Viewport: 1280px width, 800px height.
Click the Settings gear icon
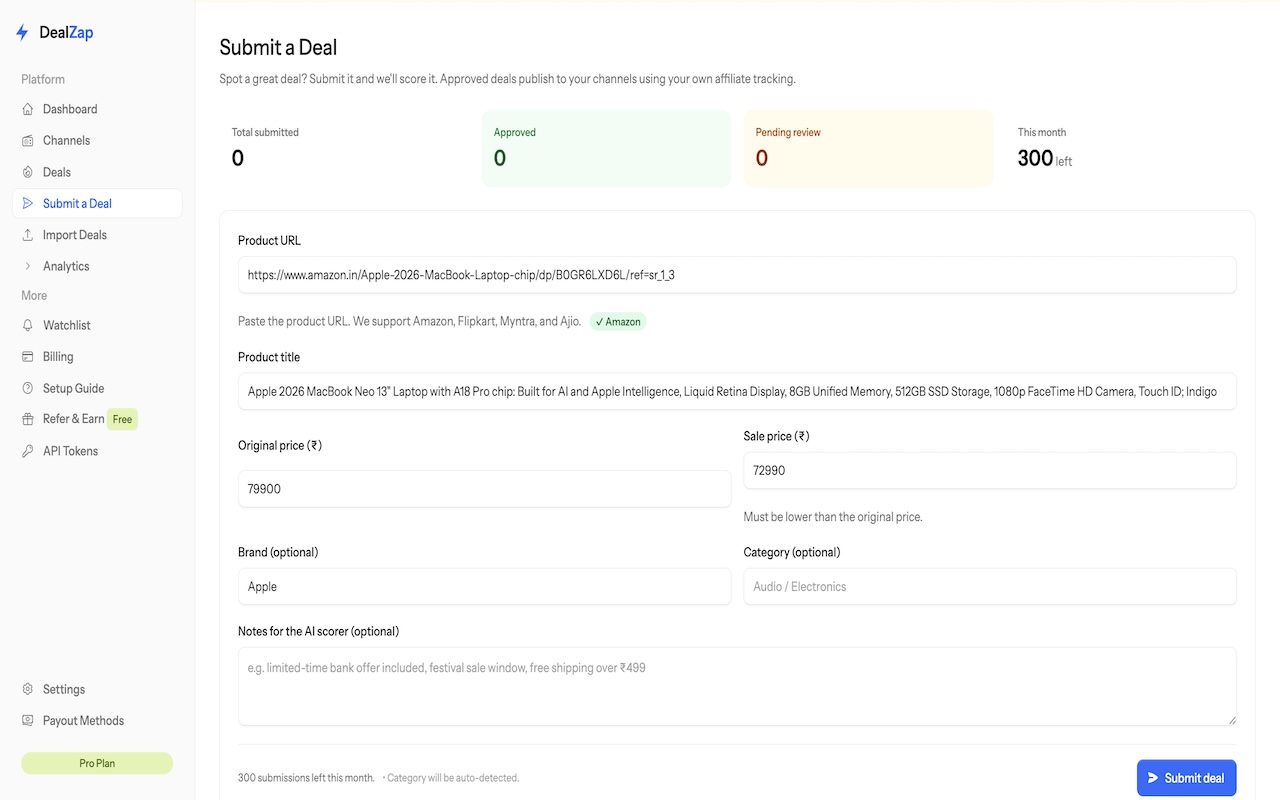[28, 689]
